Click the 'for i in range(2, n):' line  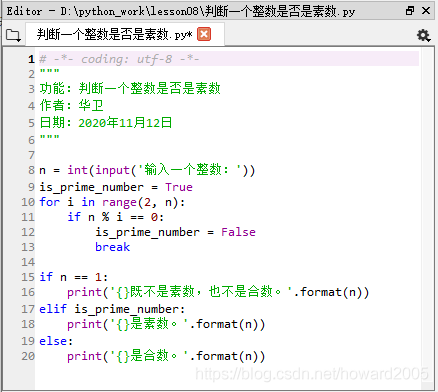[x=112, y=202]
